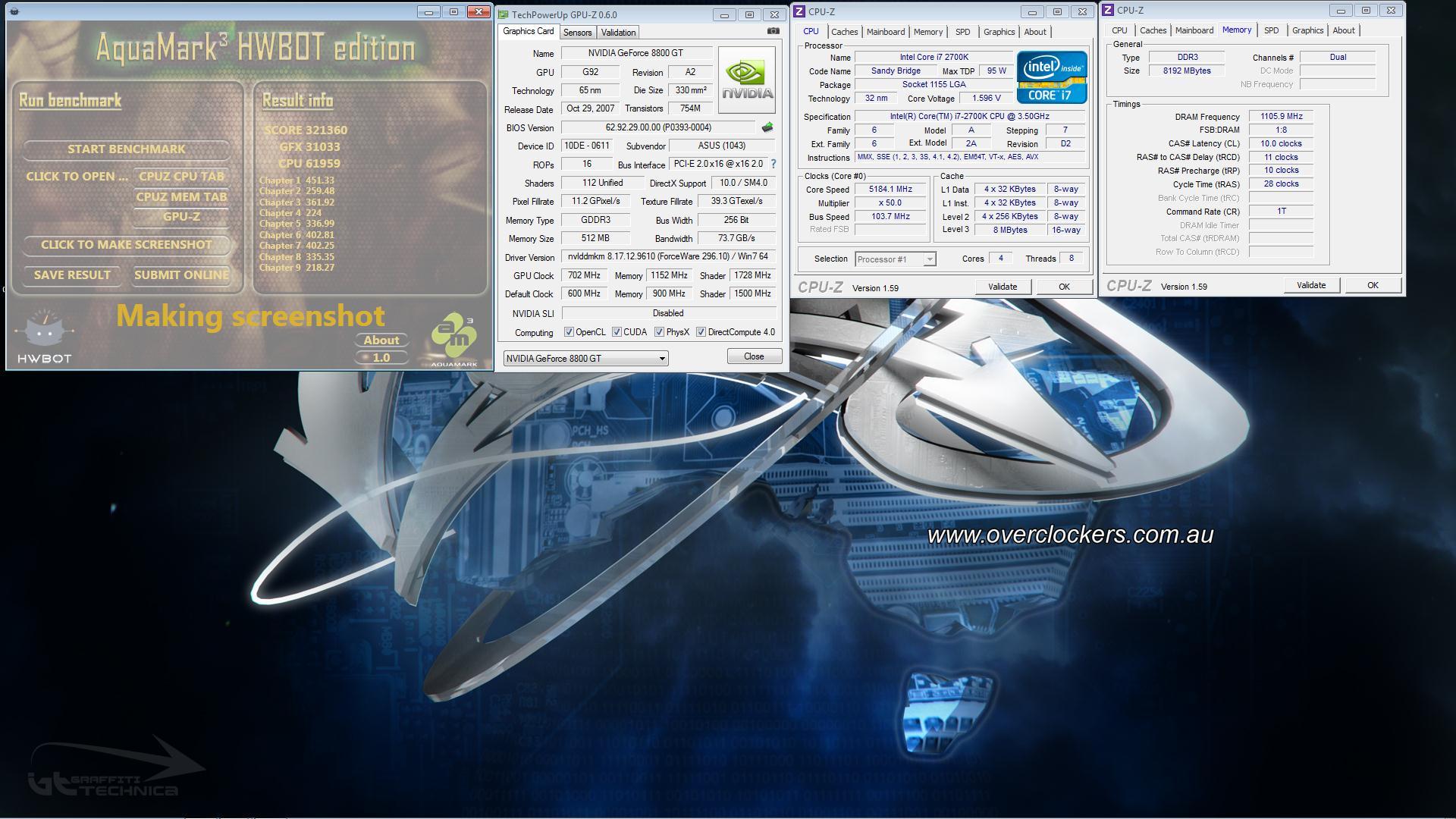The image size is (1456, 819).
Task: Click Driver Version field in GPU-Z
Action: tap(668, 257)
